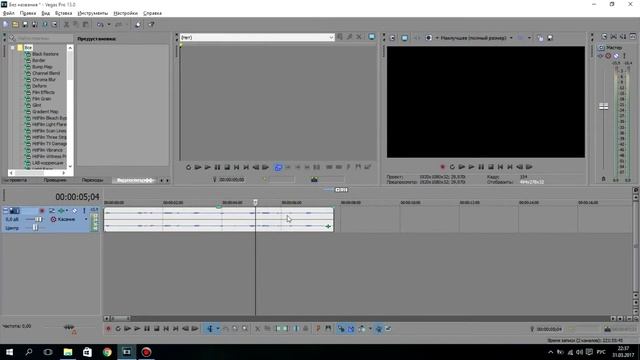Click the What's This help icon
The image size is (640, 360).
(151, 24)
